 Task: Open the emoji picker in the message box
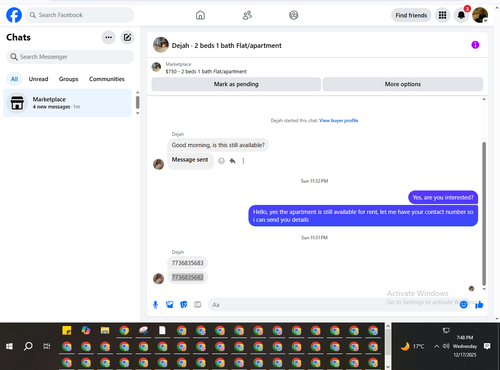(x=463, y=304)
